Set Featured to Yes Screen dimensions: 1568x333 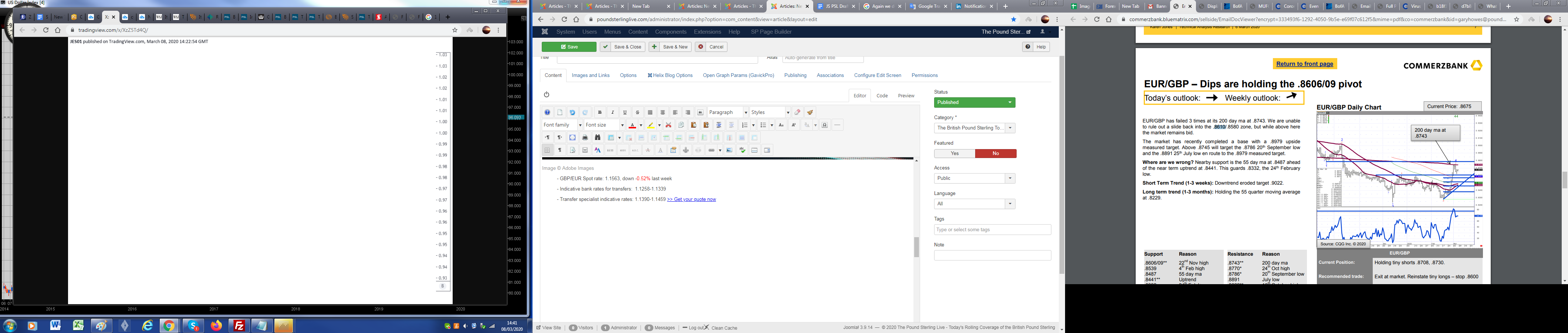[x=954, y=154]
